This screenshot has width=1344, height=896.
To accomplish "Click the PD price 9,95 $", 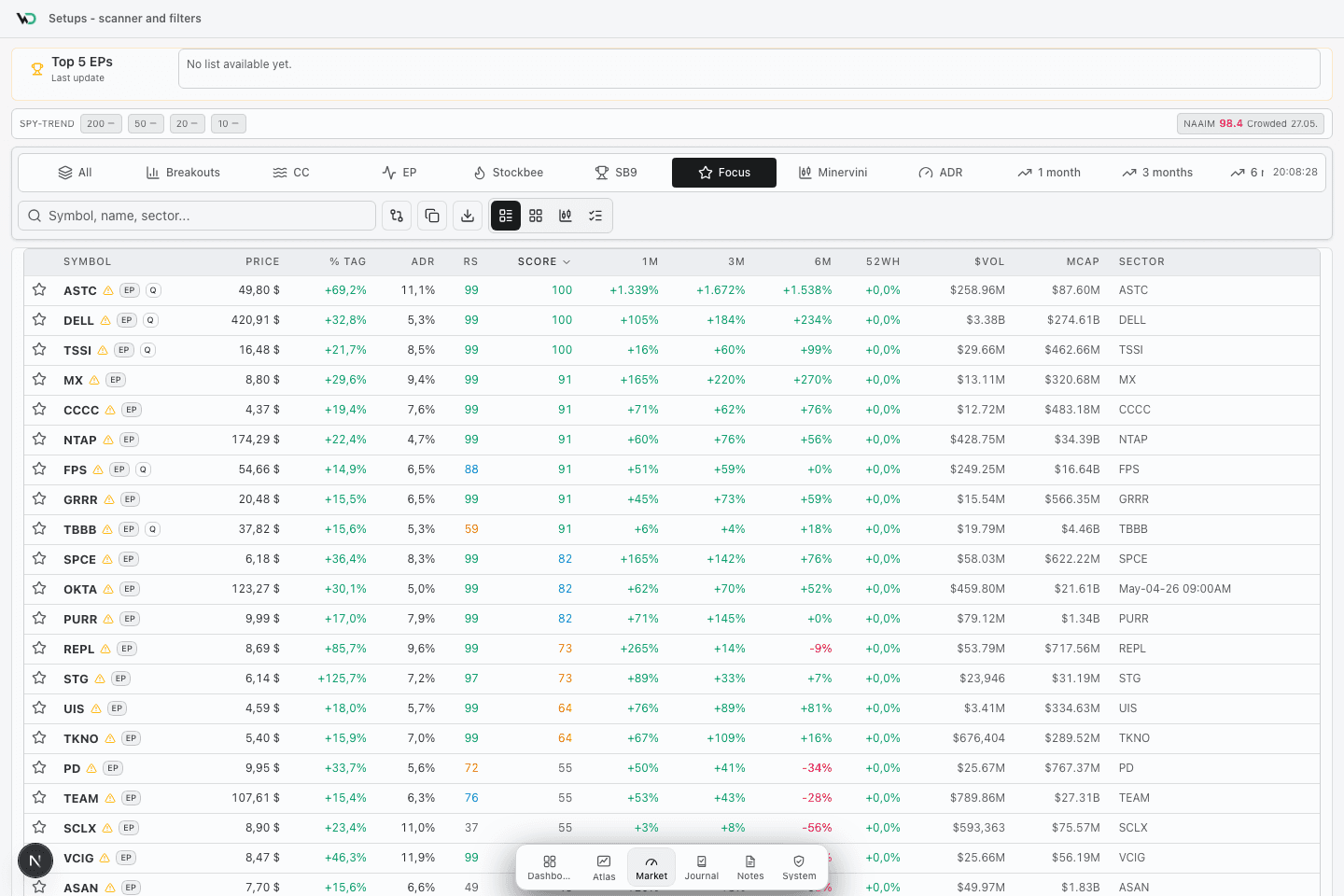I will tap(262, 768).
